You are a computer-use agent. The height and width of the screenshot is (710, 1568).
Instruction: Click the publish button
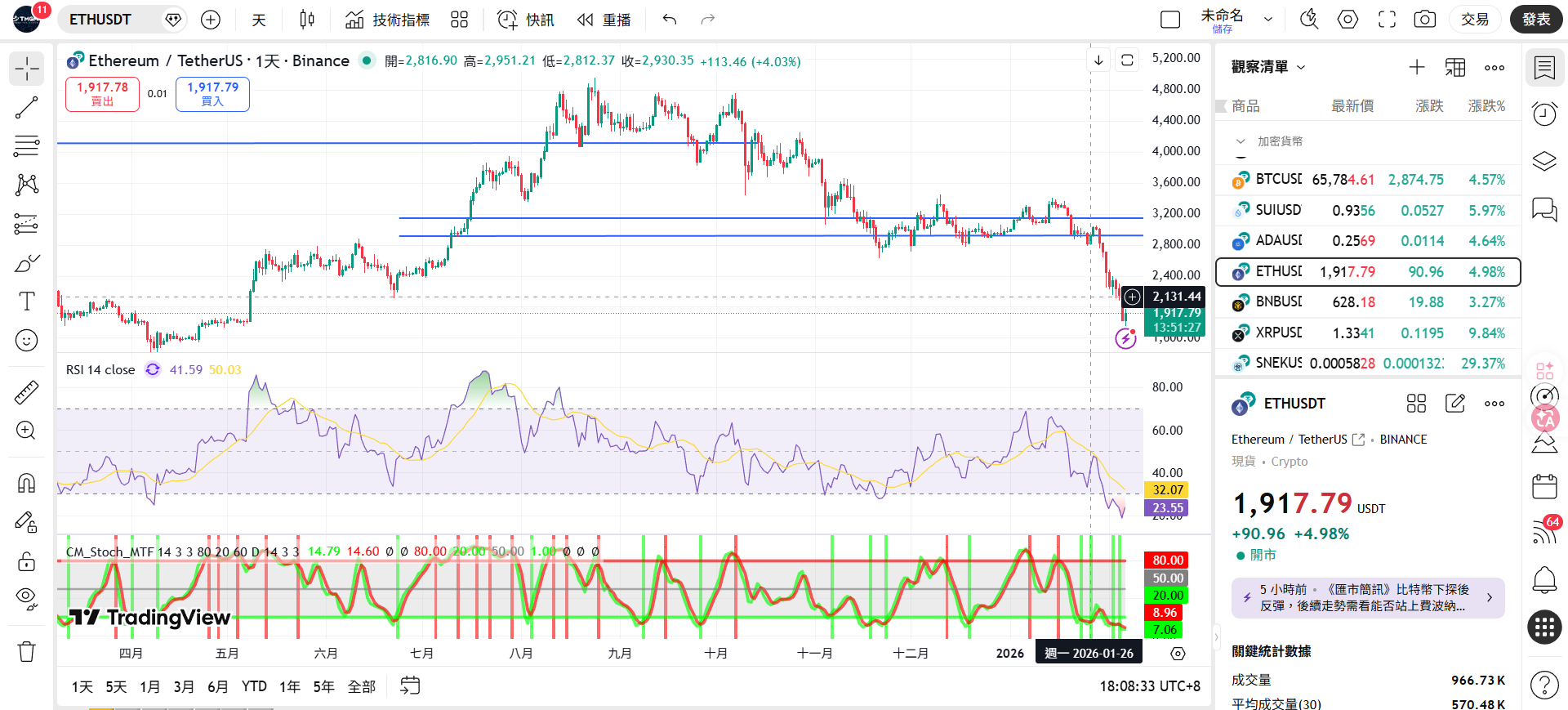coord(1536,20)
